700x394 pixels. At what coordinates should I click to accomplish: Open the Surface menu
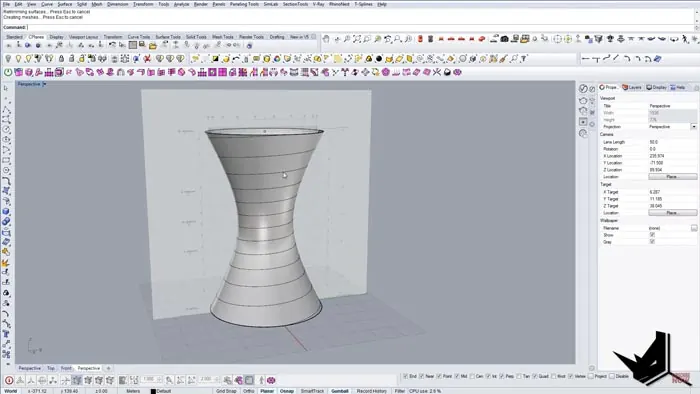pos(65,4)
